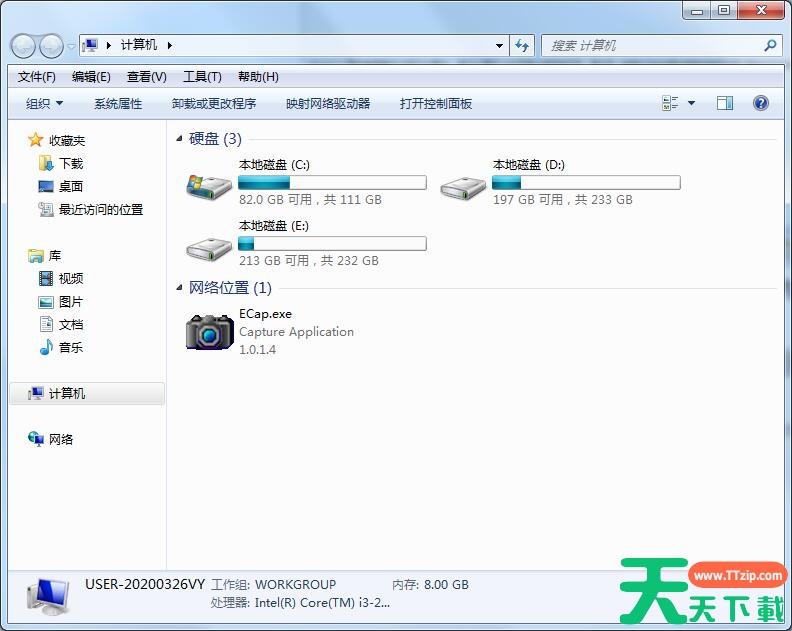Click the E: drive usage bar

coord(332,244)
